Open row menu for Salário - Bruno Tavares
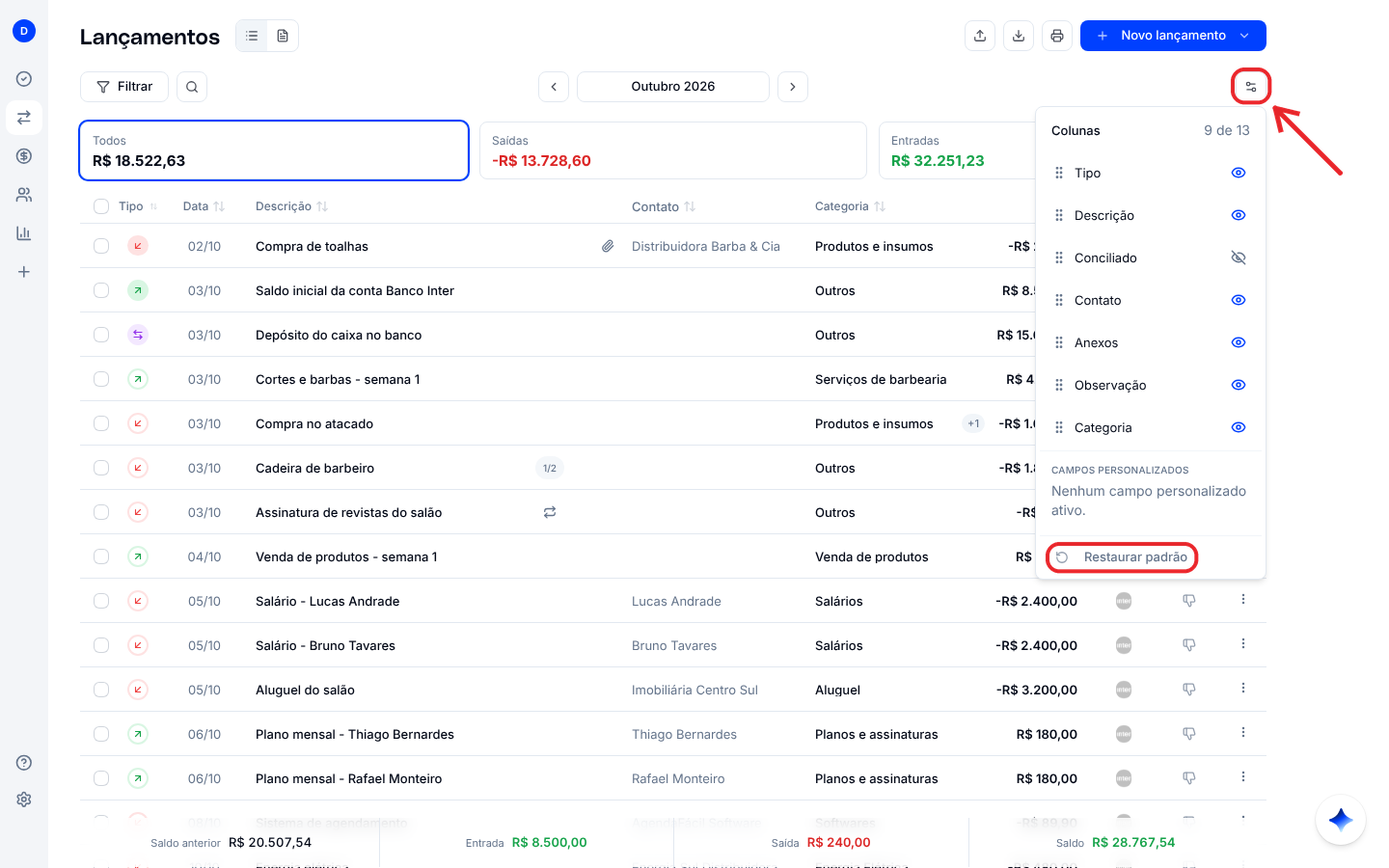Viewport: 1389px width, 868px height. pyautogui.click(x=1243, y=644)
